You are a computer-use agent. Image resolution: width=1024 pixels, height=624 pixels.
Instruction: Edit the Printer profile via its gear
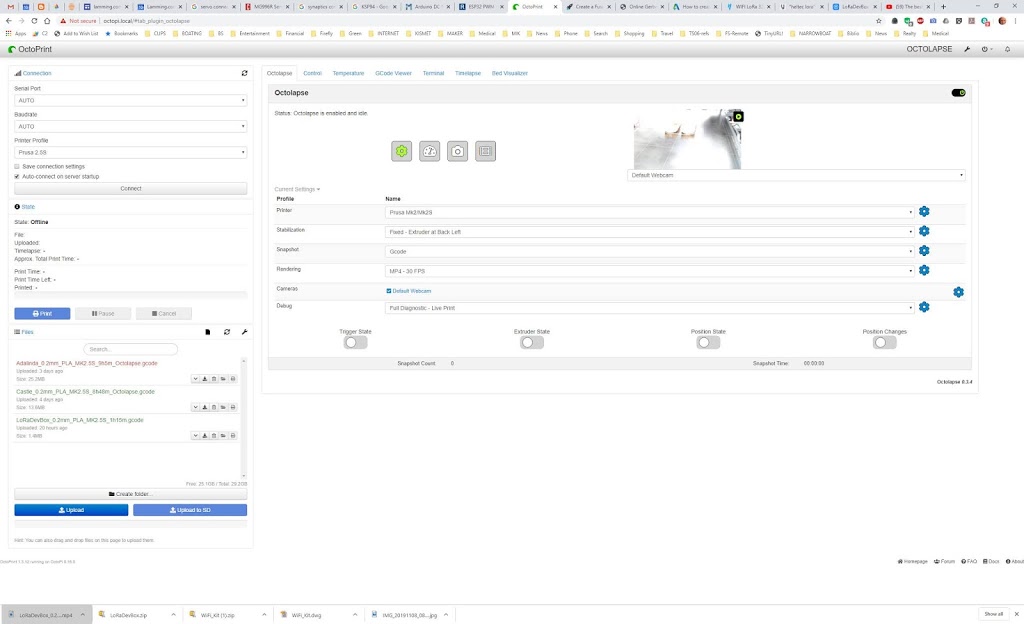[x=924, y=211]
